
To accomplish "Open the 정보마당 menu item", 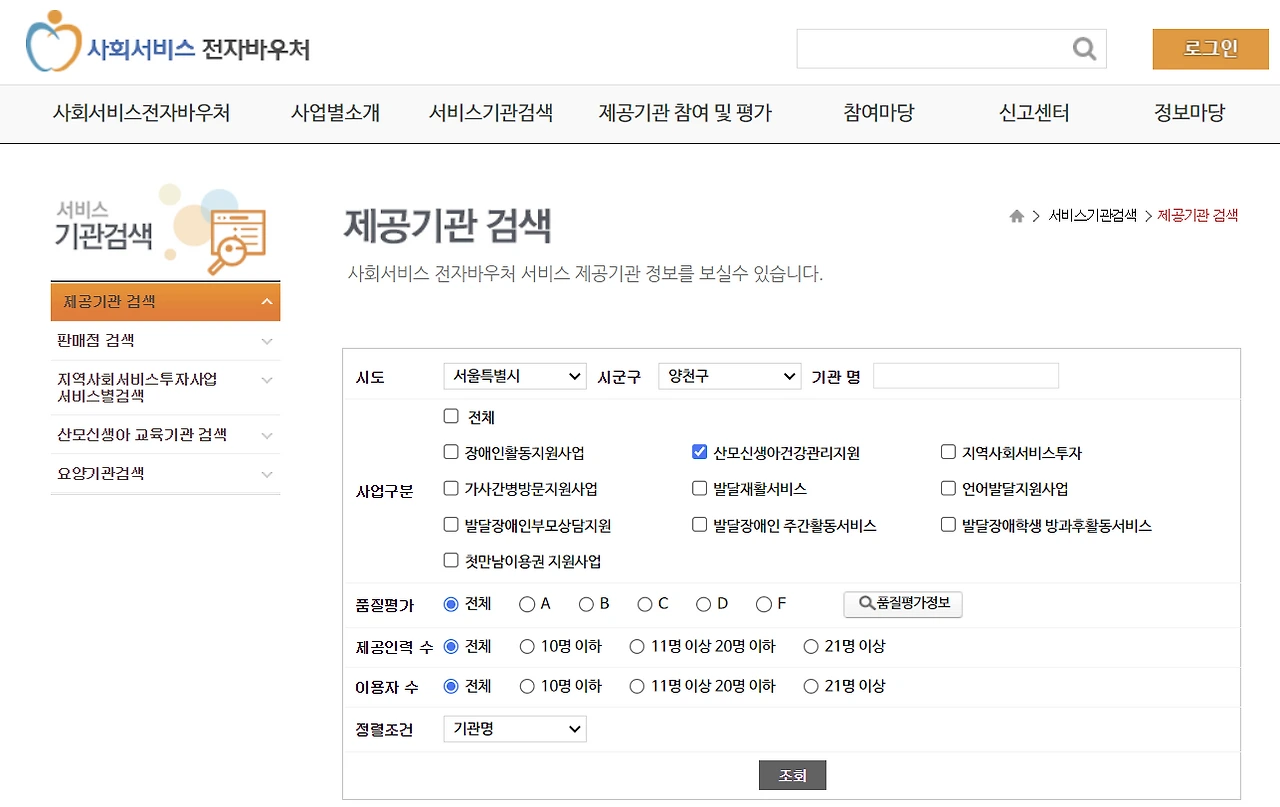I will pos(1187,113).
